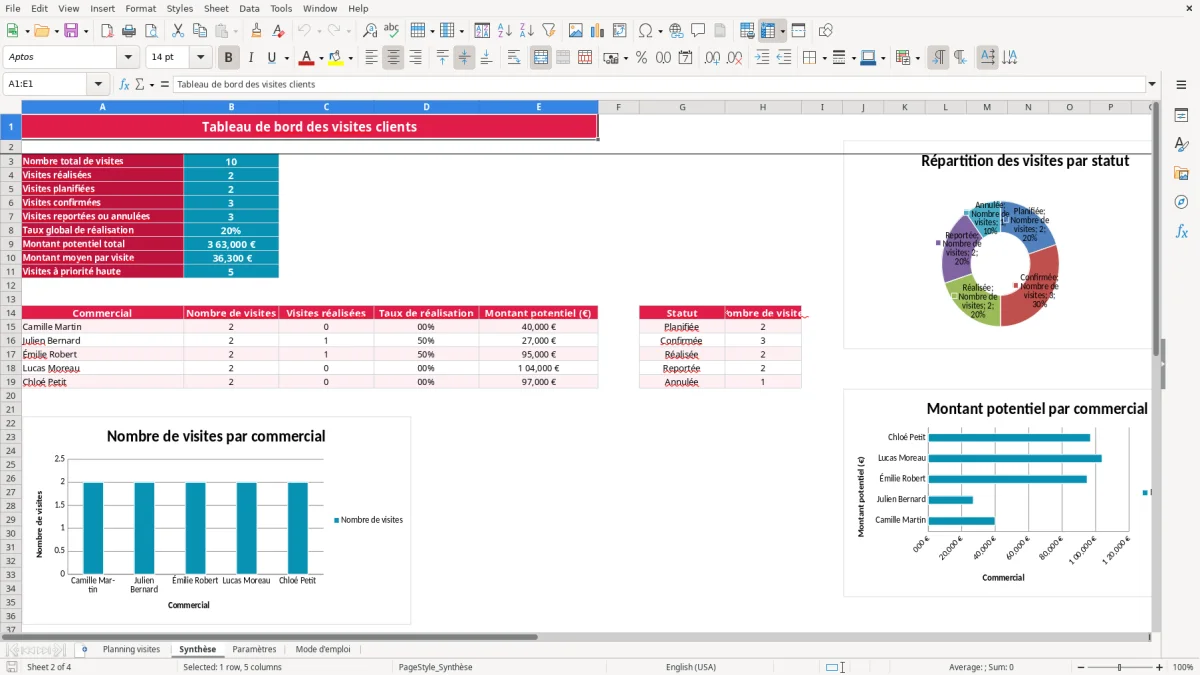
Task: Click the Draw Functions shapes icon
Action: 826,31
